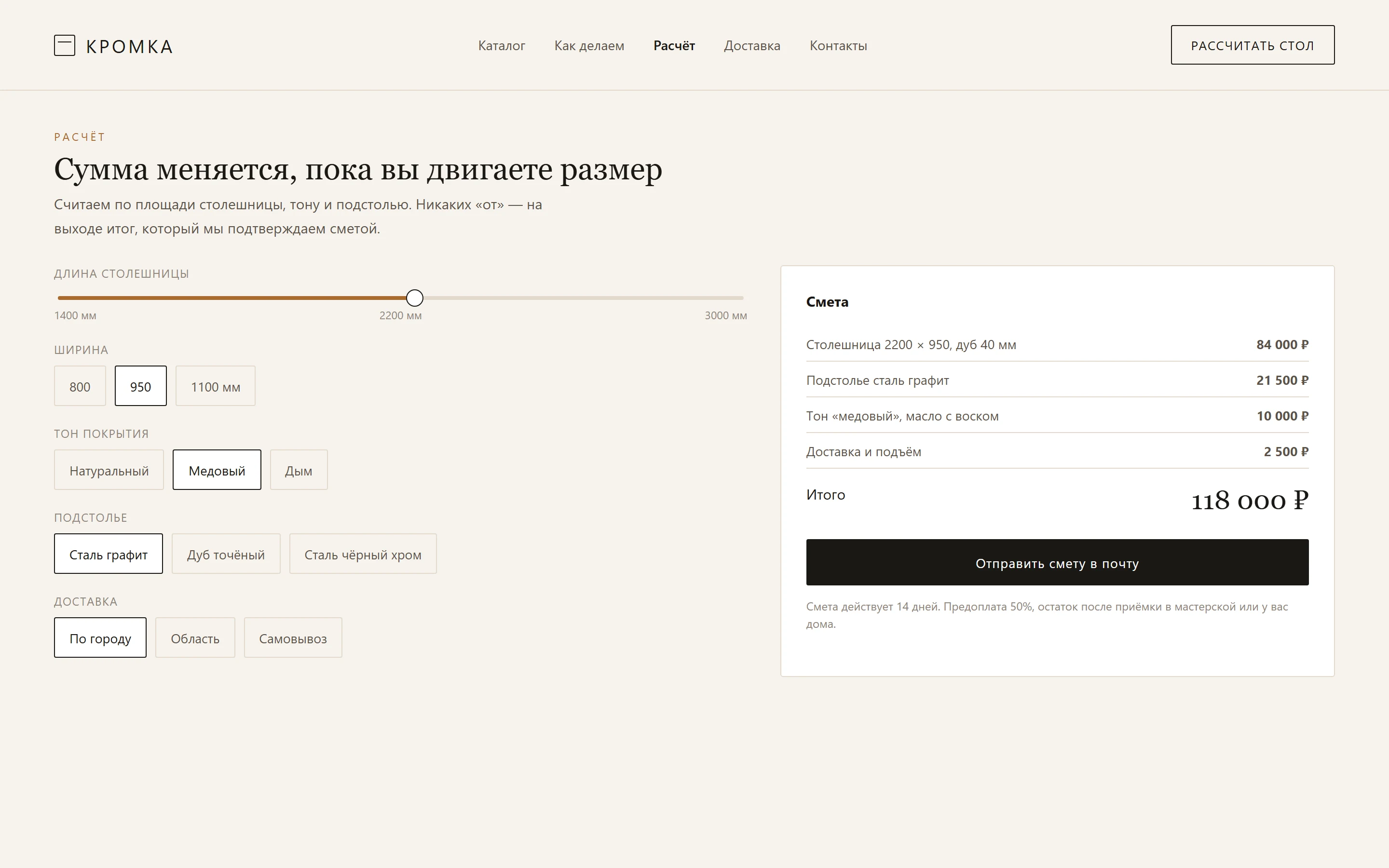Click the Тон покрытия section label

[x=102, y=434]
